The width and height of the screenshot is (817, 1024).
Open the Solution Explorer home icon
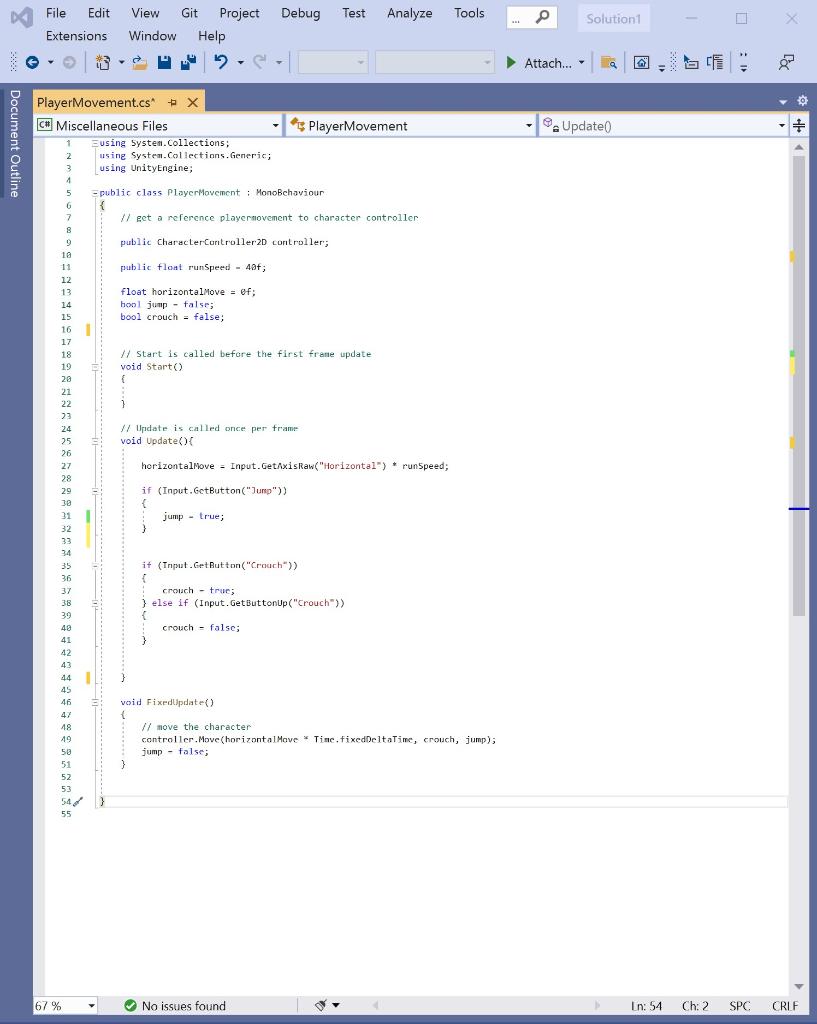[x=642, y=63]
